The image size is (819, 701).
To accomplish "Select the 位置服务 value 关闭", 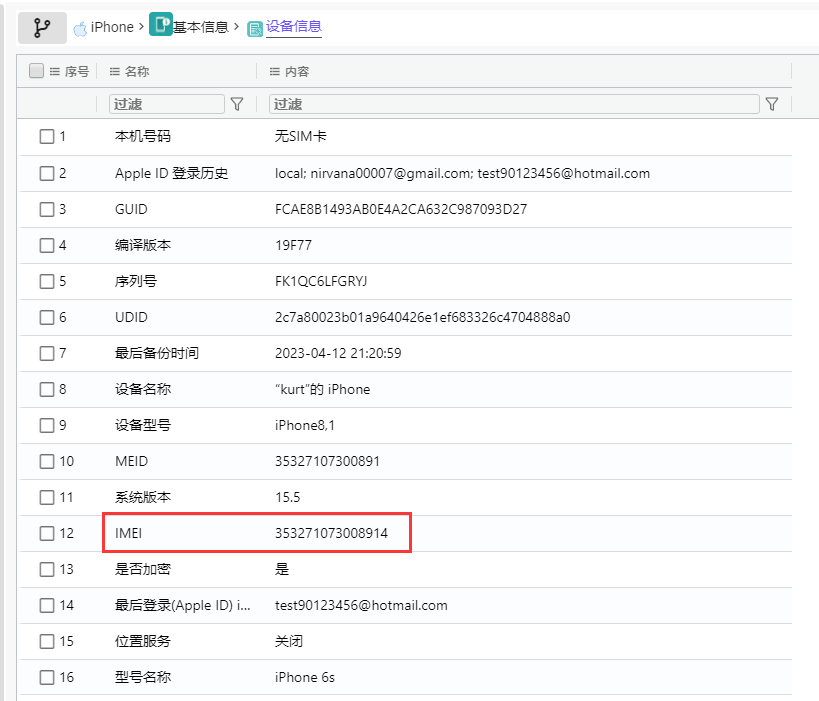I will [288, 641].
